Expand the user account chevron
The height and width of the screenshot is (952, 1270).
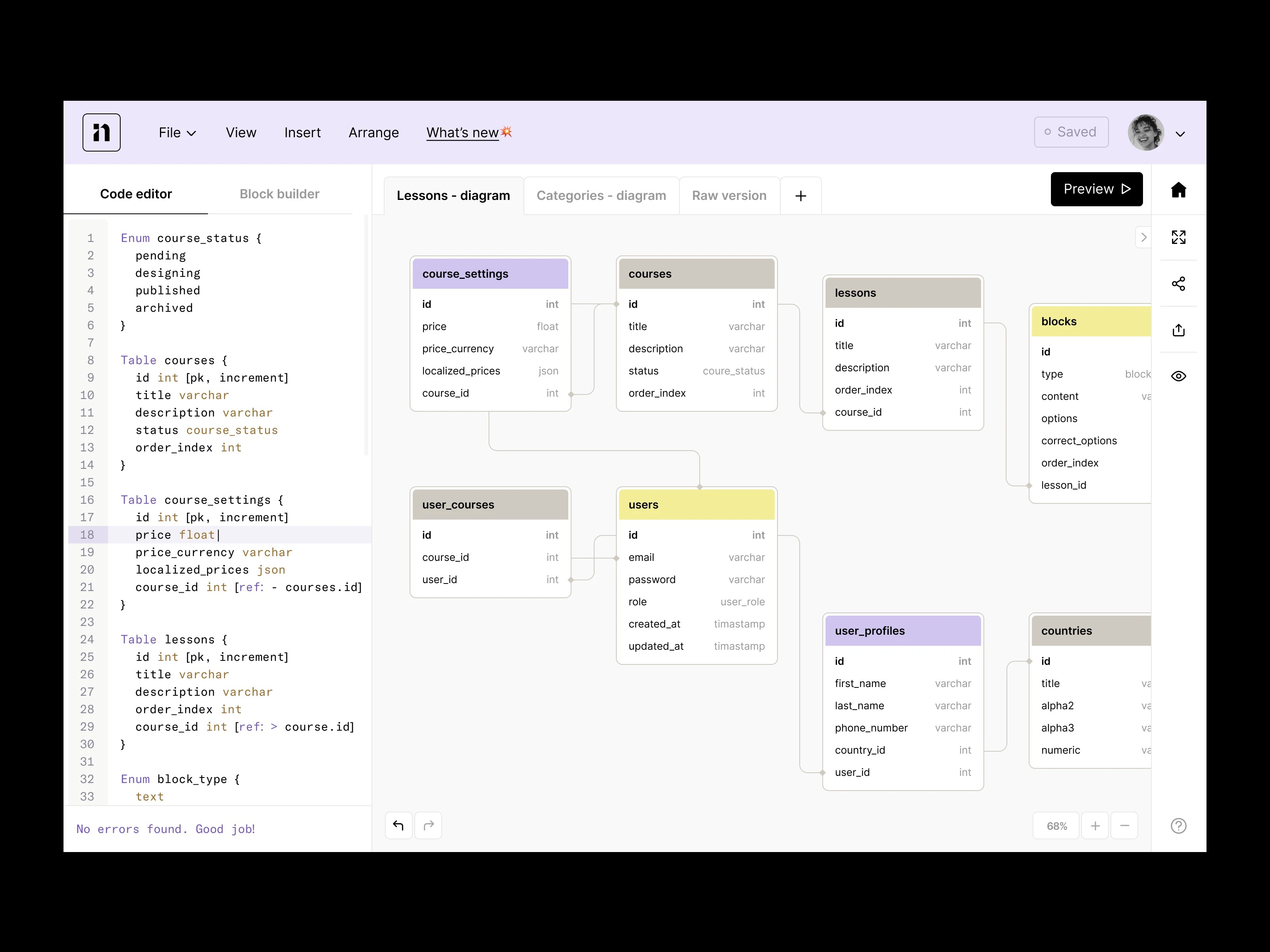(1180, 134)
